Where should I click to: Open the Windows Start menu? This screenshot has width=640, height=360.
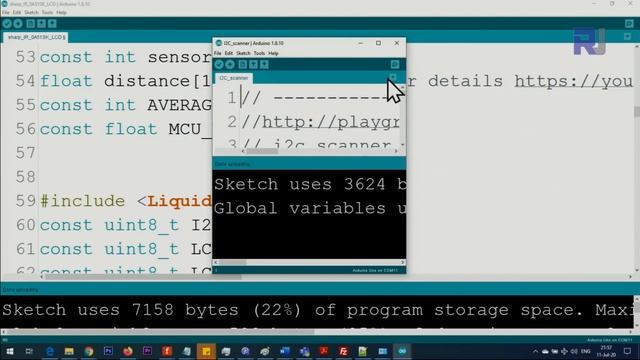click(9, 351)
